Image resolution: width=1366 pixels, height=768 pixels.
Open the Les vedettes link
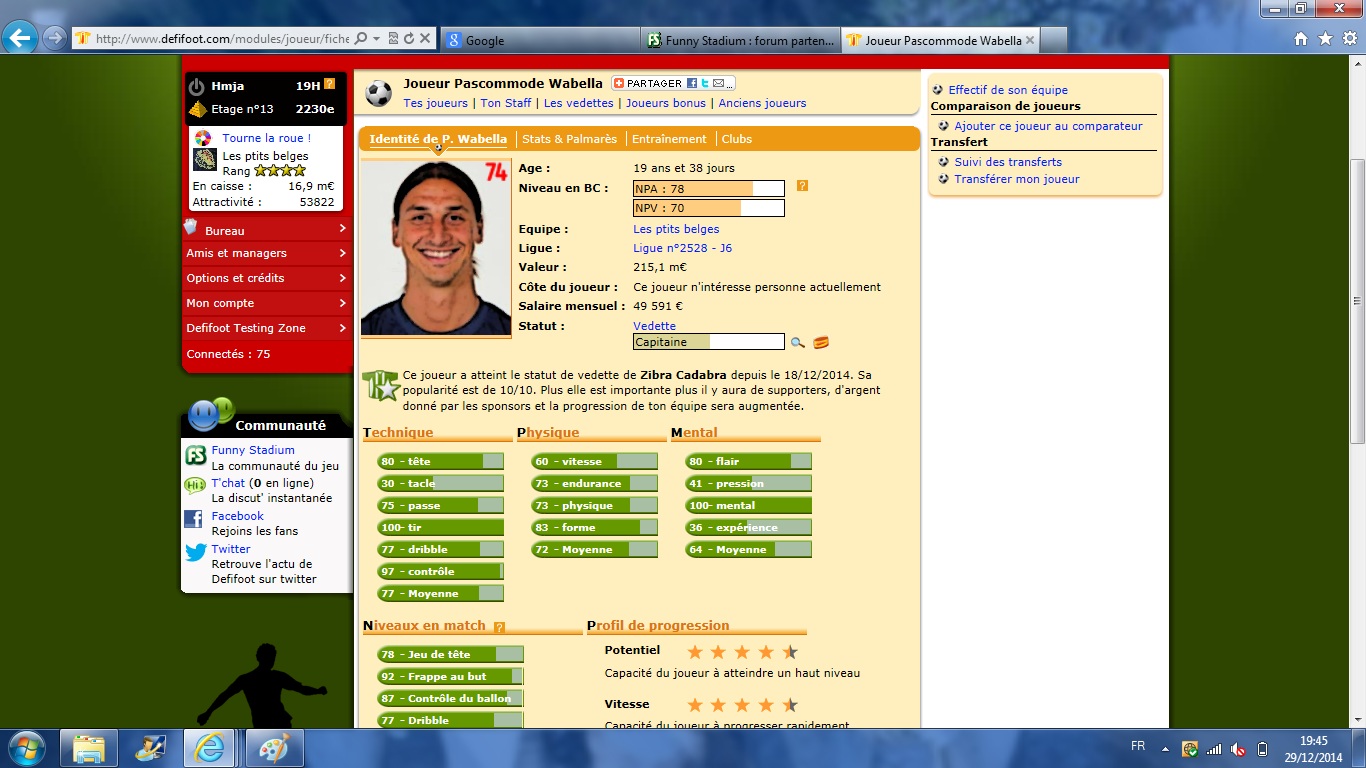[579, 103]
